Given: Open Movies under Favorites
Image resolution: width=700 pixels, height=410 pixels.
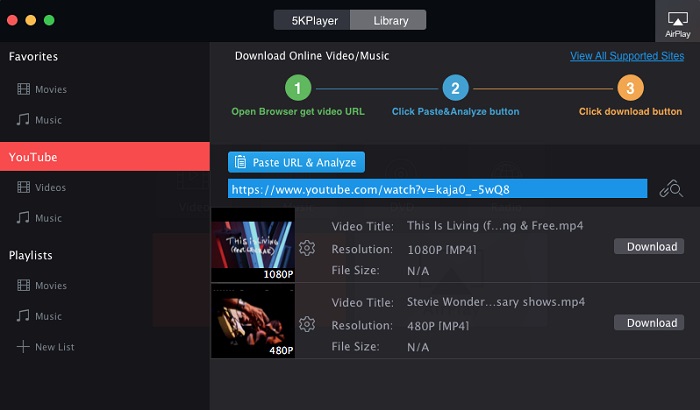Looking at the screenshot, I should click(51, 89).
